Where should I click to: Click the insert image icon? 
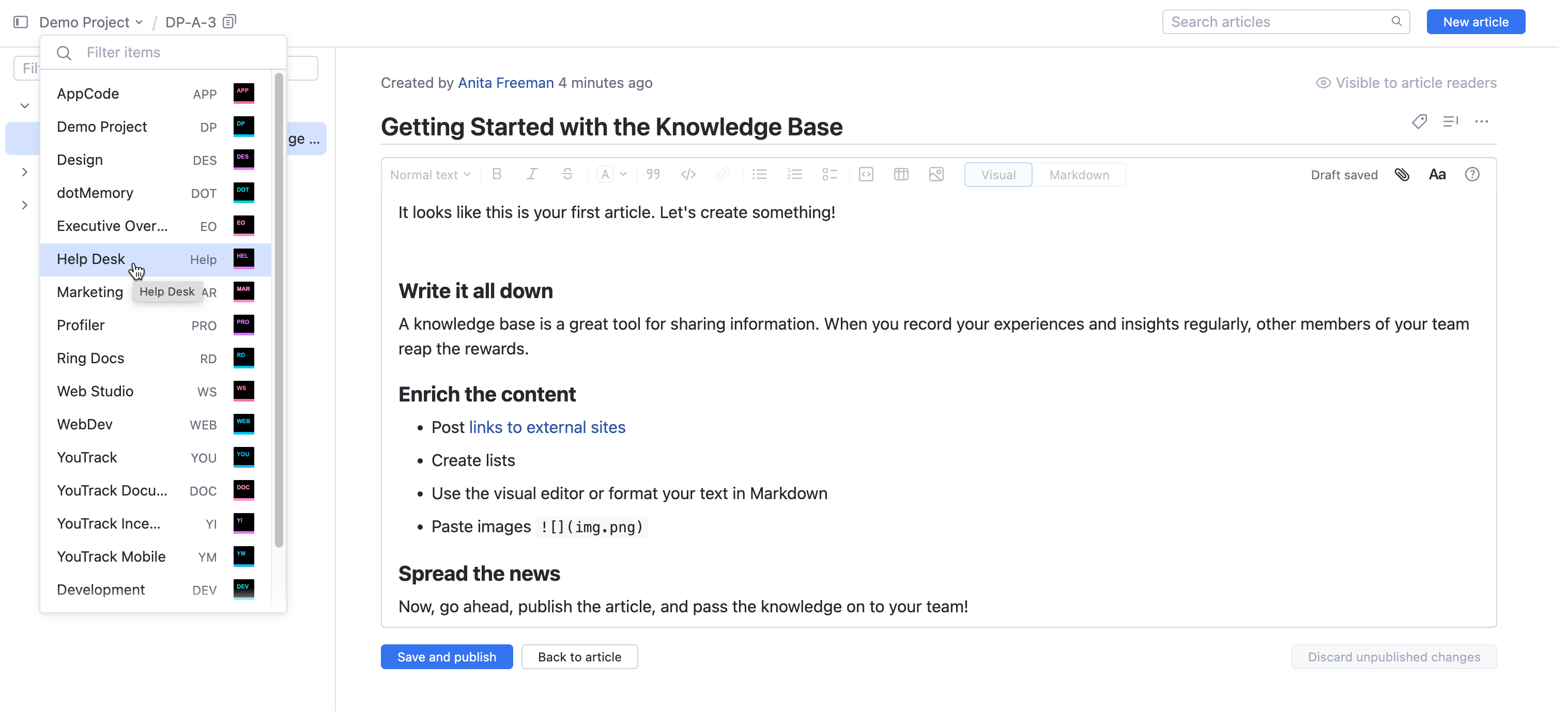coord(936,175)
